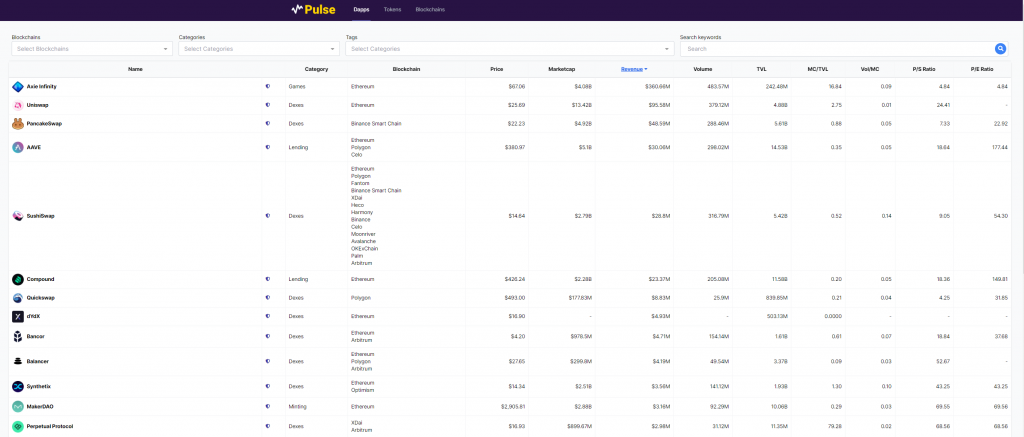Viewport: 1024px width, 437px height.
Task: Click the Price column header
Action: tap(497, 69)
